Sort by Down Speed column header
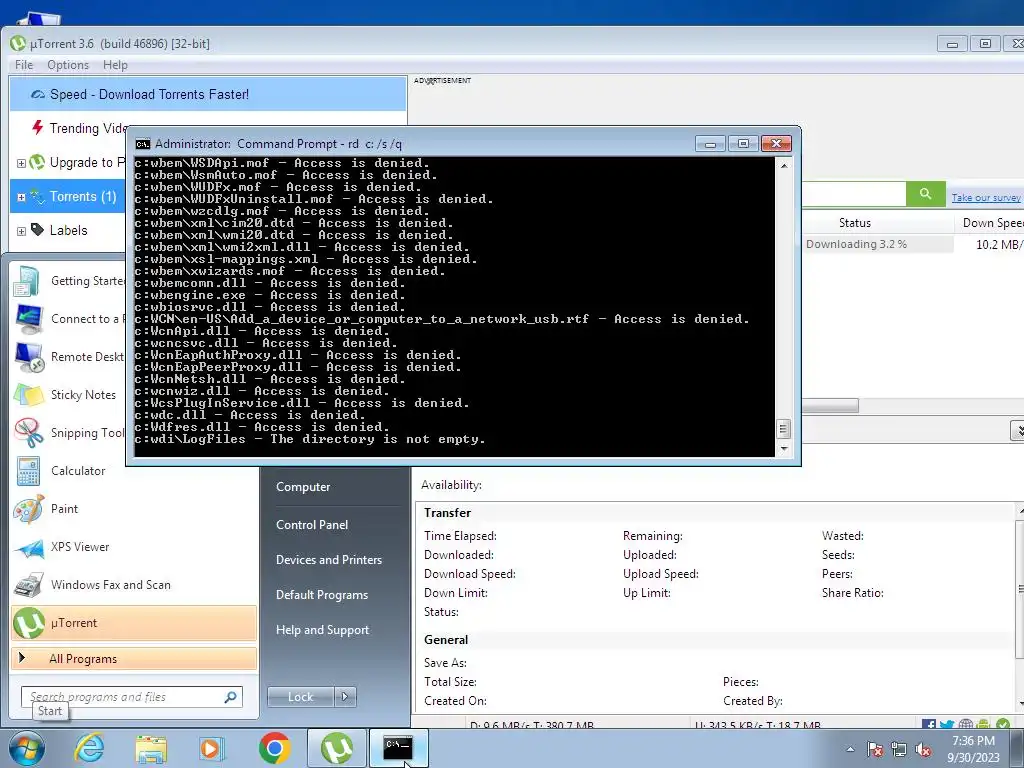 tap(991, 223)
